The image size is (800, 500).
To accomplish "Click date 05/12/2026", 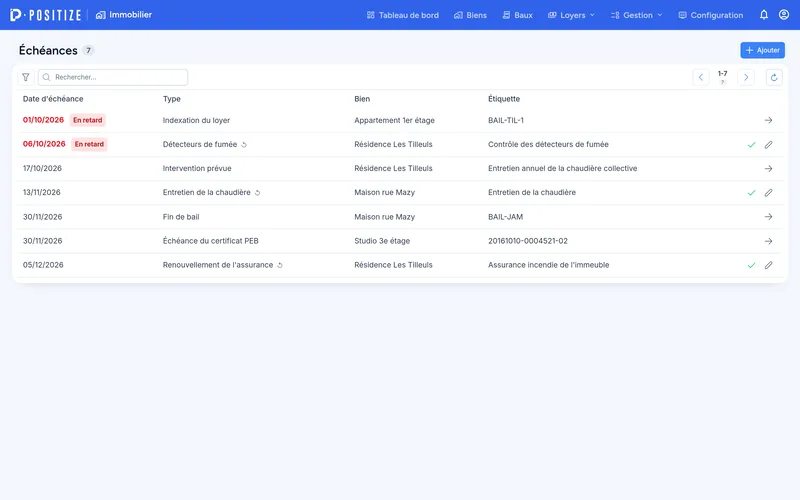I will [43, 265].
